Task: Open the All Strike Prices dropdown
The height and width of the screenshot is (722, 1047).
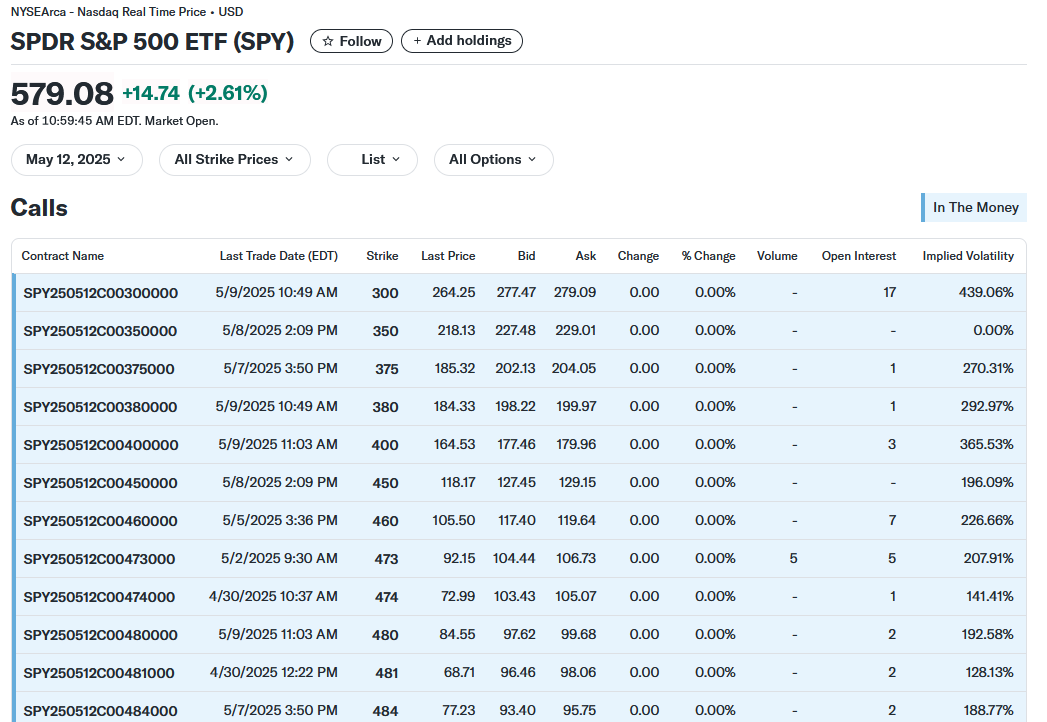Action: coord(234,160)
